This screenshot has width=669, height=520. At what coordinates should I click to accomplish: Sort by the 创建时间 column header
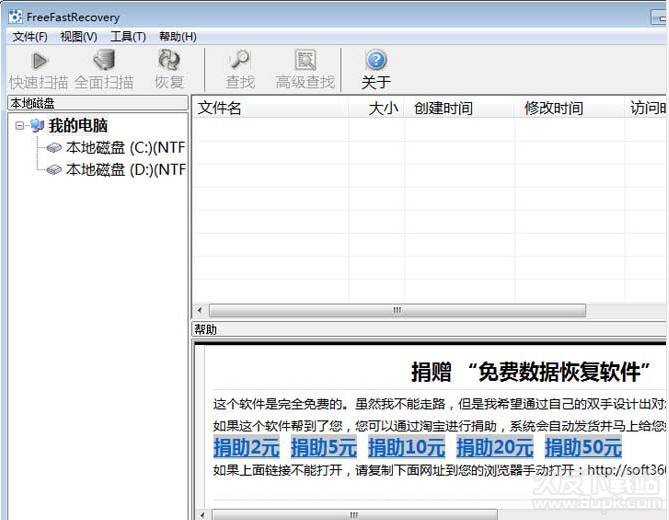tap(459, 108)
